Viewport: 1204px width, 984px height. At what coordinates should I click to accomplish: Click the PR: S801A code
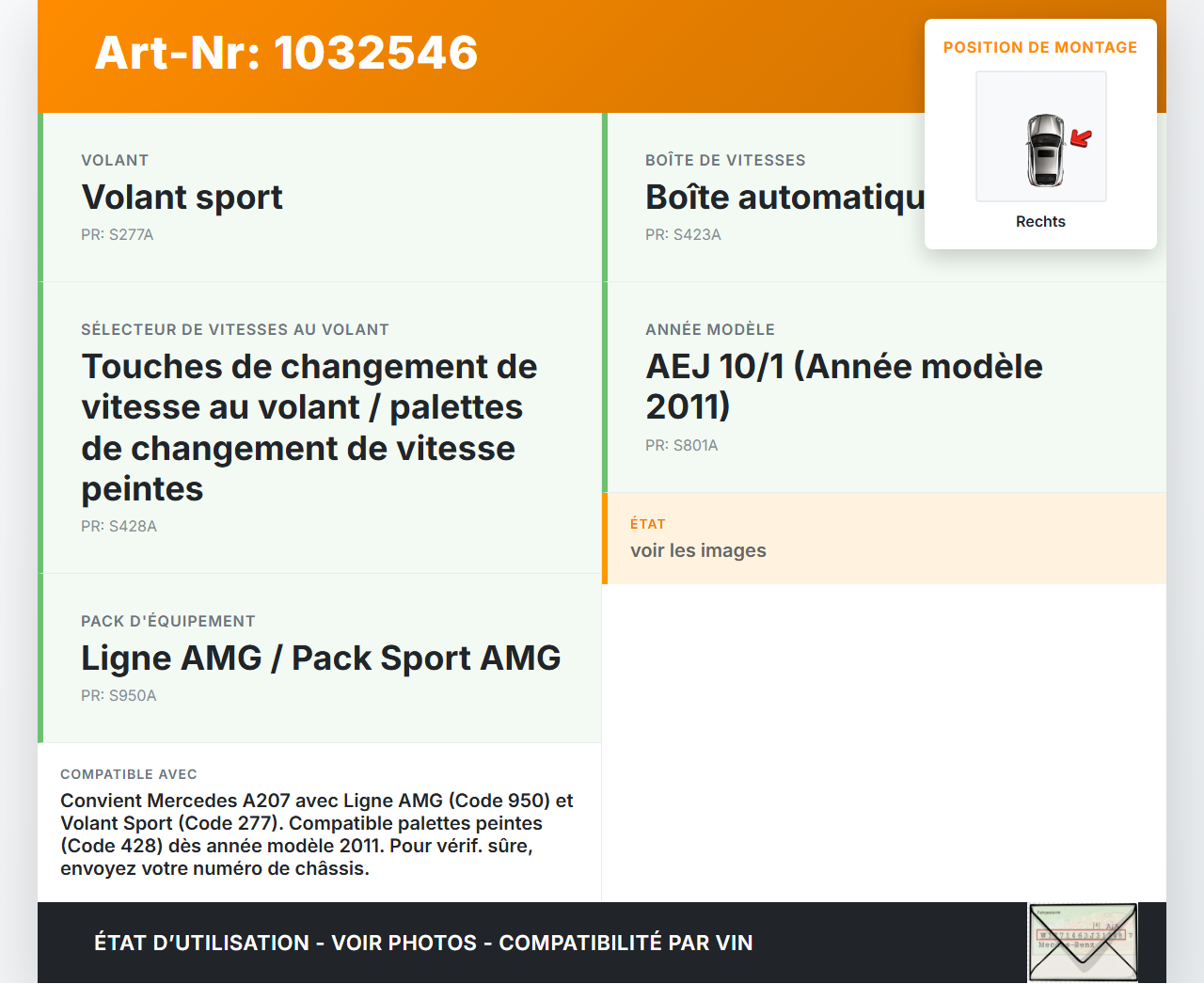point(681,446)
